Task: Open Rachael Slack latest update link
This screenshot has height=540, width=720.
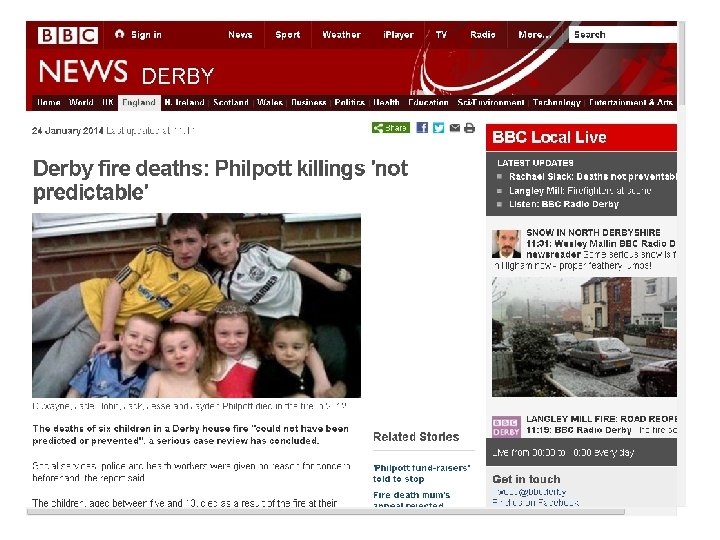Action: 592,177
